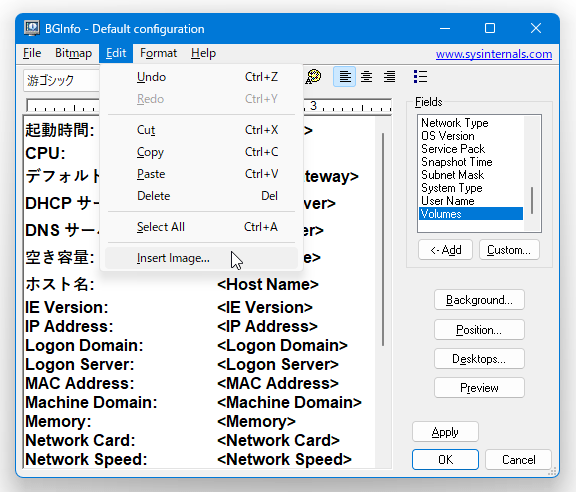This screenshot has width=576, height=492.
Task: Align text right in the toolbar
Action: [x=389, y=76]
